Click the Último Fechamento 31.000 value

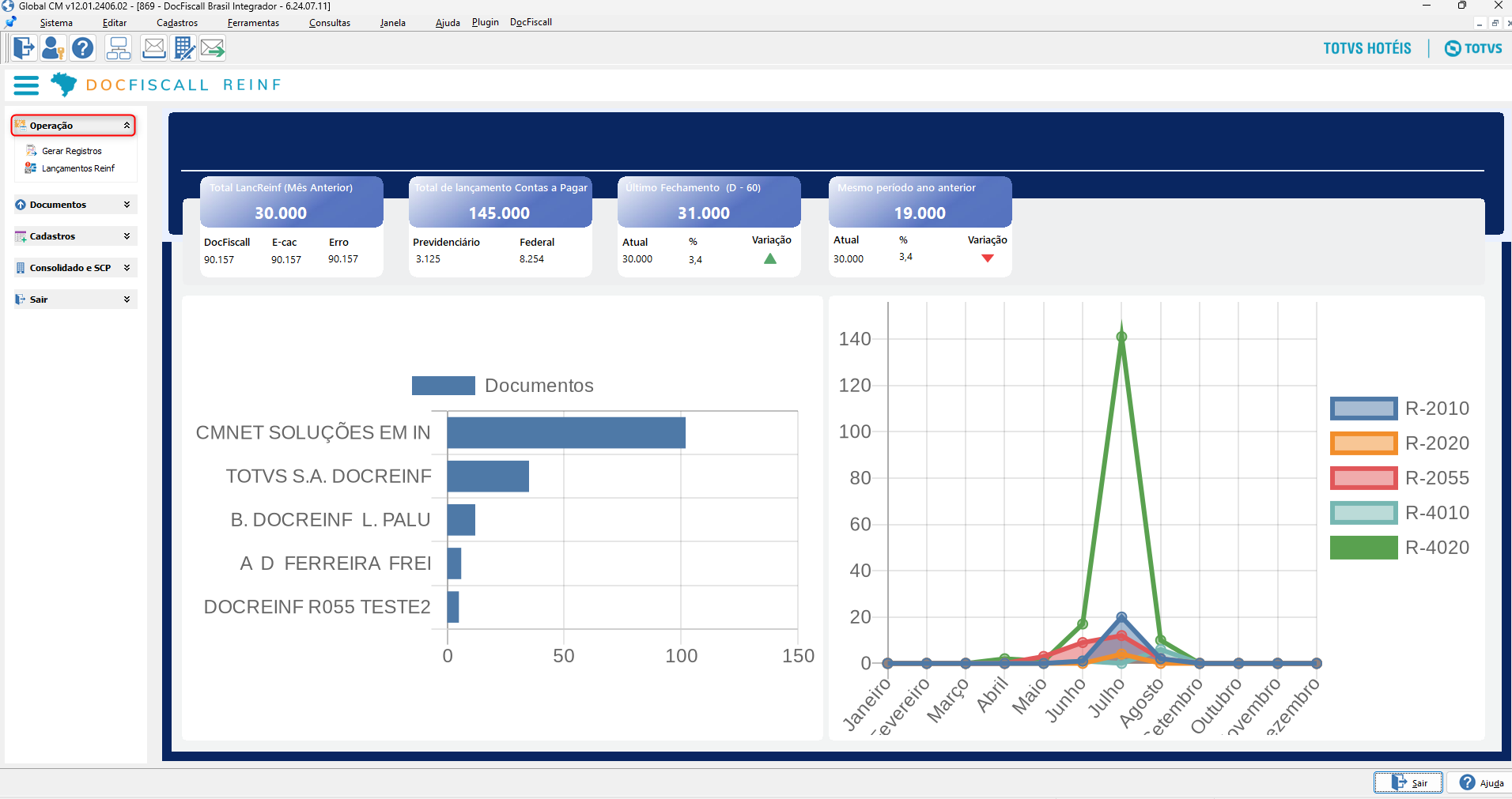coord(704,213)
